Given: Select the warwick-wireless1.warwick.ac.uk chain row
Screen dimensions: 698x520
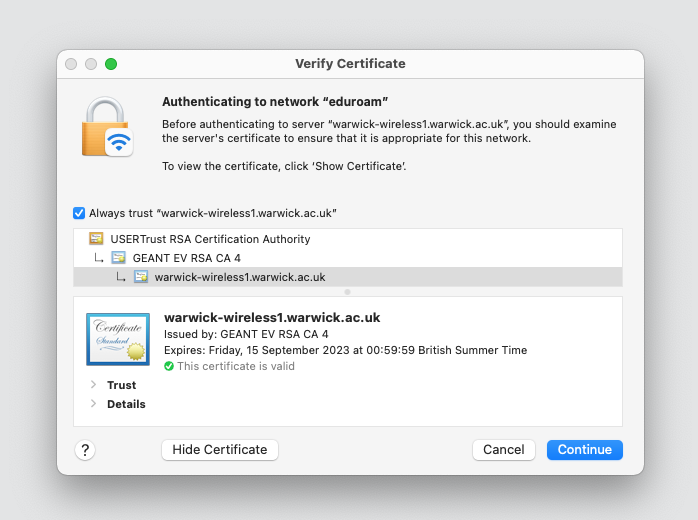Looking at the screenshot, I should 239,277.
